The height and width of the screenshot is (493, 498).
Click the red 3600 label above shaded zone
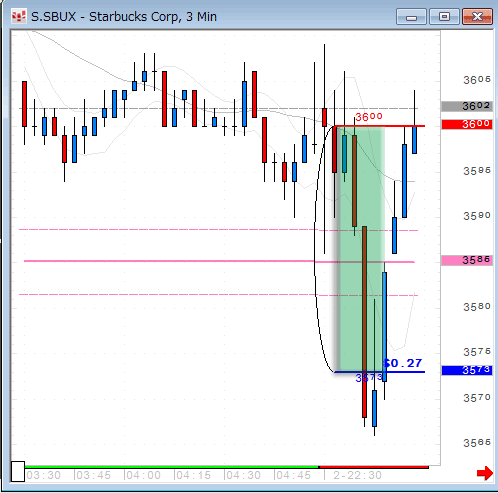click(369, 117)
